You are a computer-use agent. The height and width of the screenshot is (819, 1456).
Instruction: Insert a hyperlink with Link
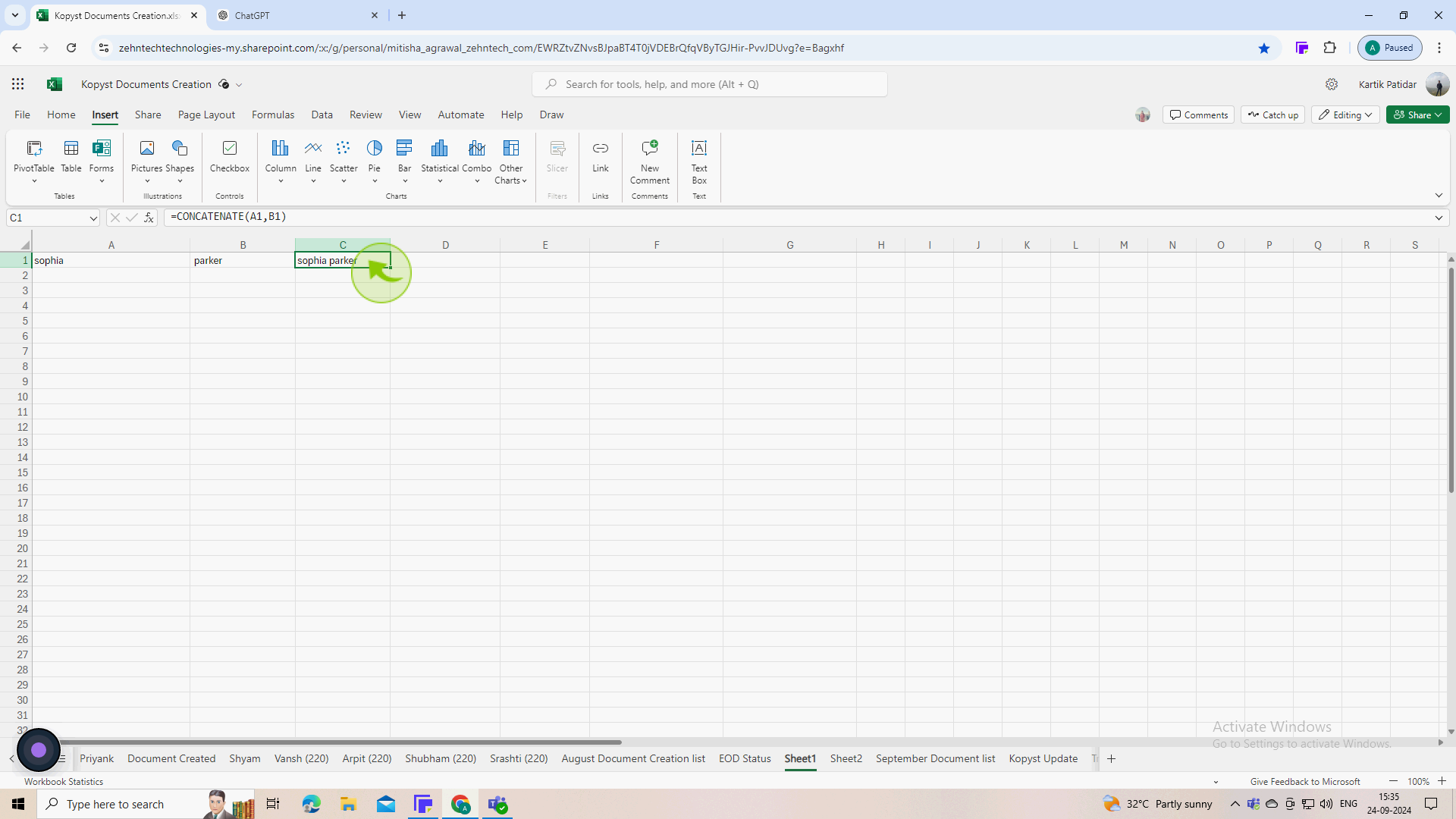pyautogui.click(x=601, y=156)
